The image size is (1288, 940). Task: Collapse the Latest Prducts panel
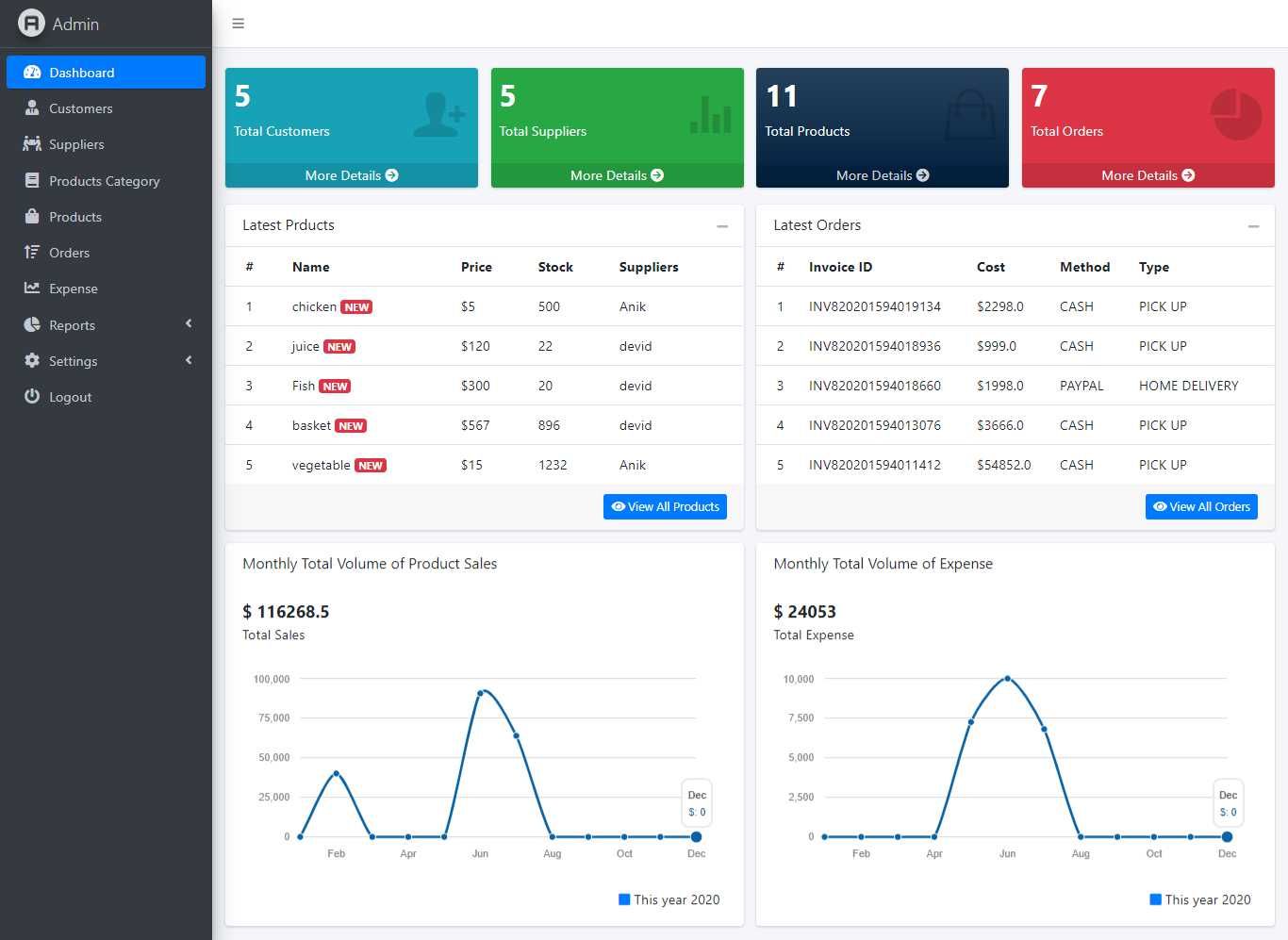(x=722, y=226)
